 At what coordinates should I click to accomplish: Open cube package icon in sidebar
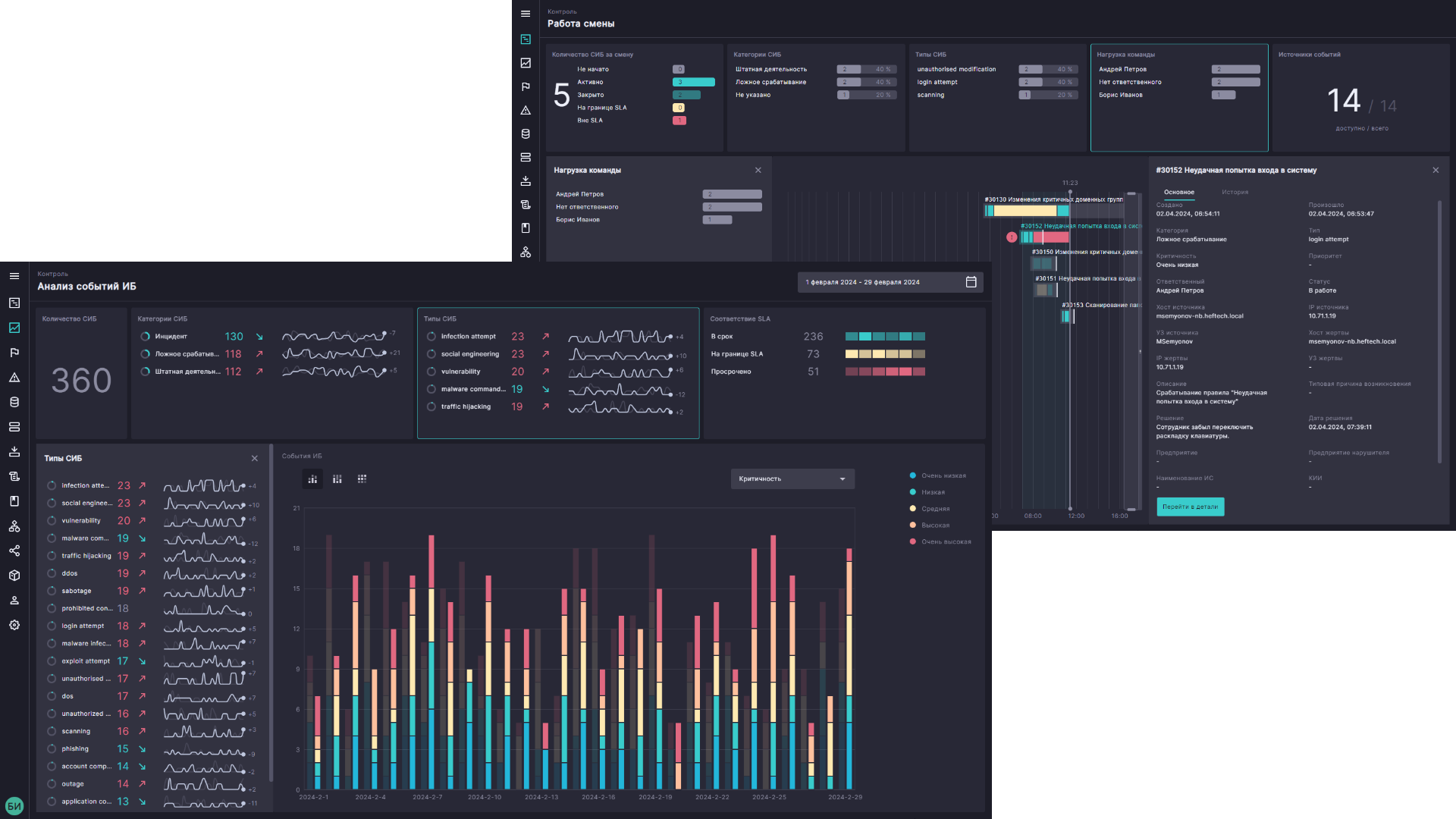pos(14,576)
